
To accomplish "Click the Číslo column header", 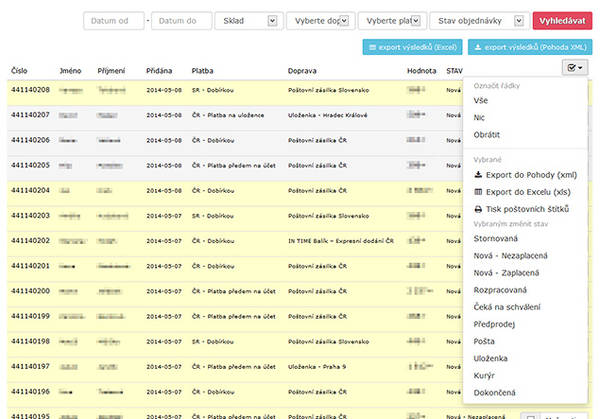I will (19, 71).
